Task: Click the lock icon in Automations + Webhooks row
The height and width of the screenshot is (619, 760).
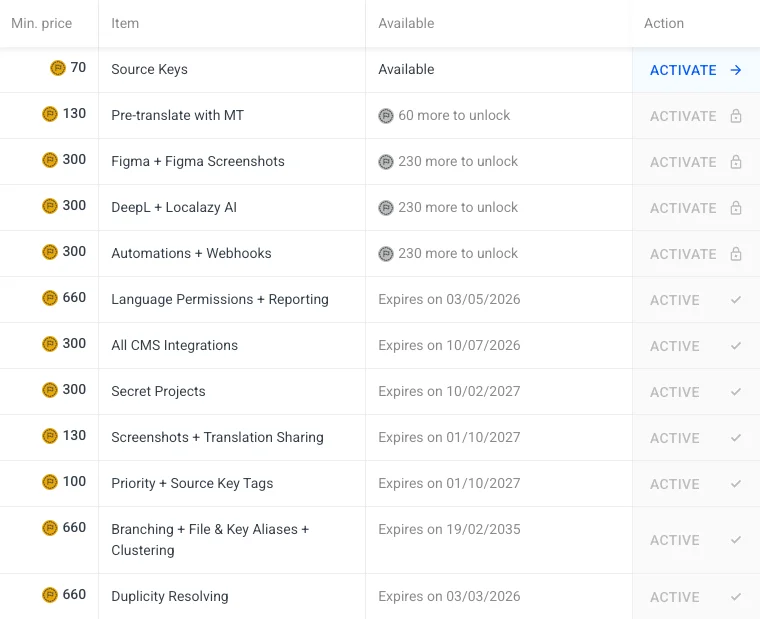Action: point(736,254)
